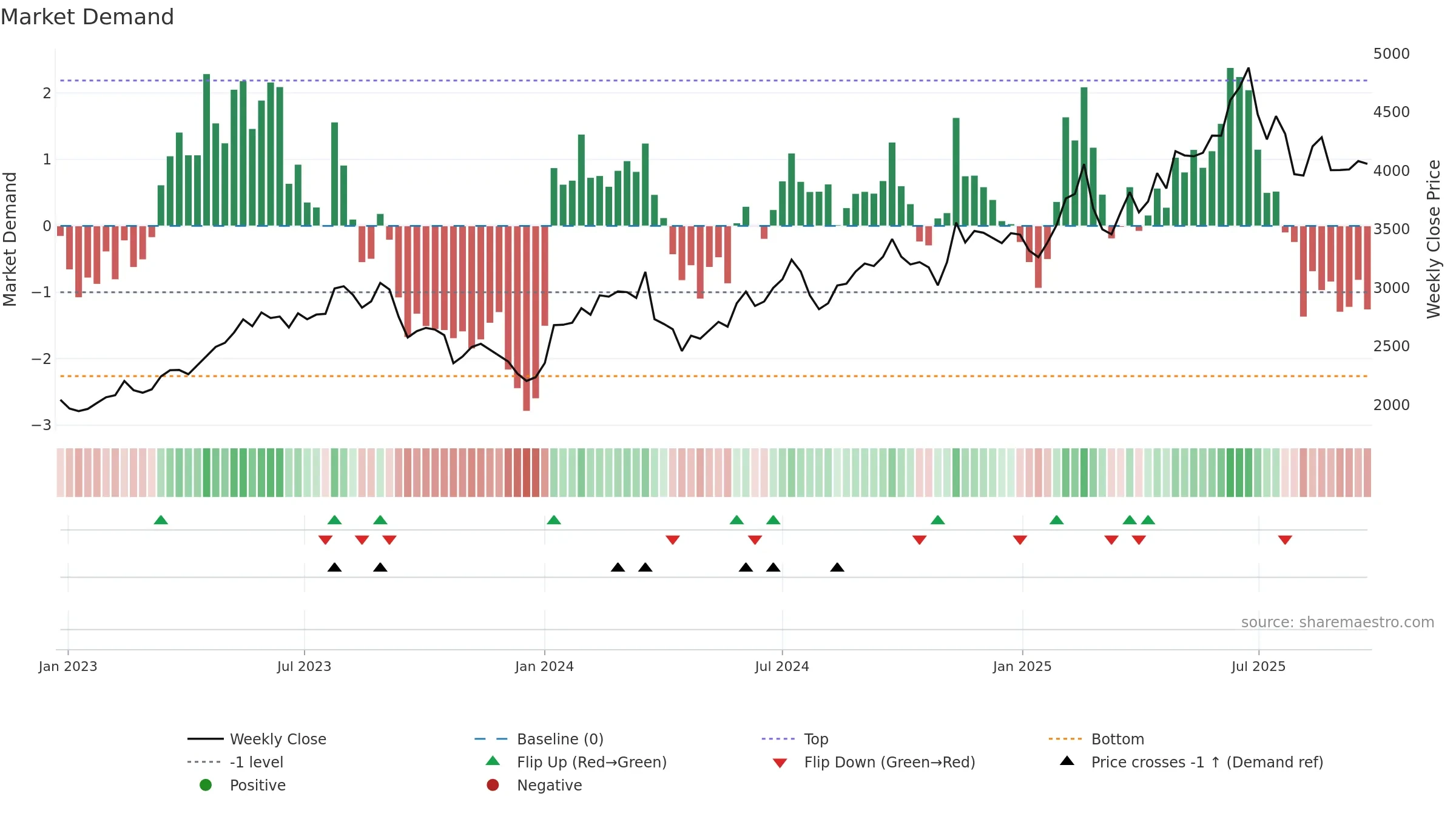Click the orange dotted Bottom threshold line
Viewport: 1456px width, 819px height.
[713, 376]
